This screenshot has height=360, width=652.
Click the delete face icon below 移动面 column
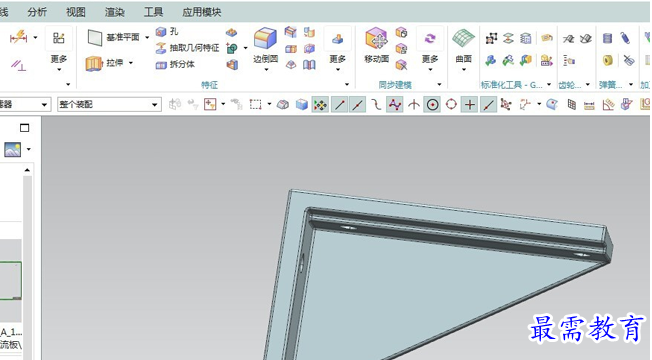(401, 64)
